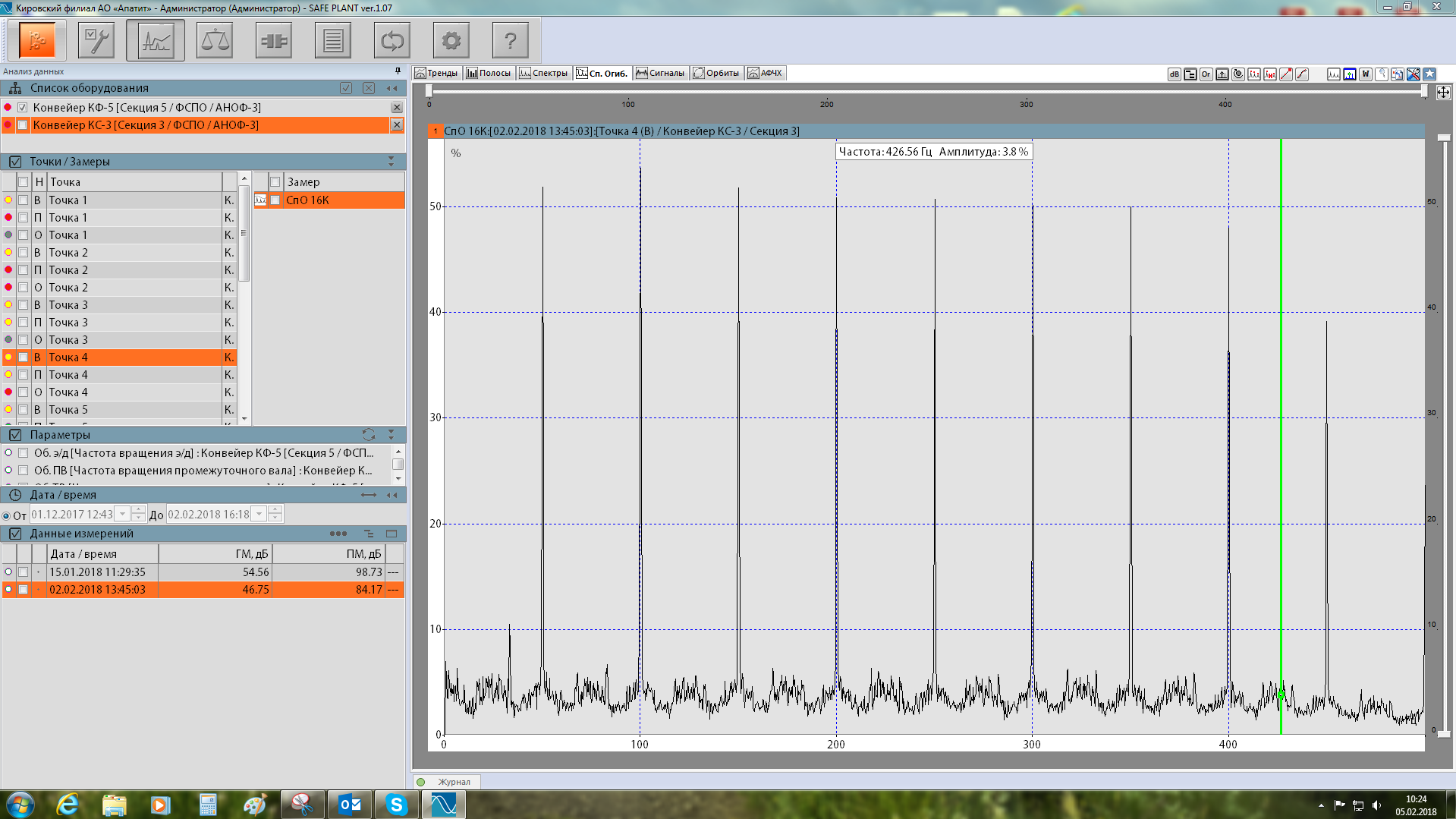Open the equipment tree main toolbar button
This screenshot has height=819, width=1456.
pos(37,41)
